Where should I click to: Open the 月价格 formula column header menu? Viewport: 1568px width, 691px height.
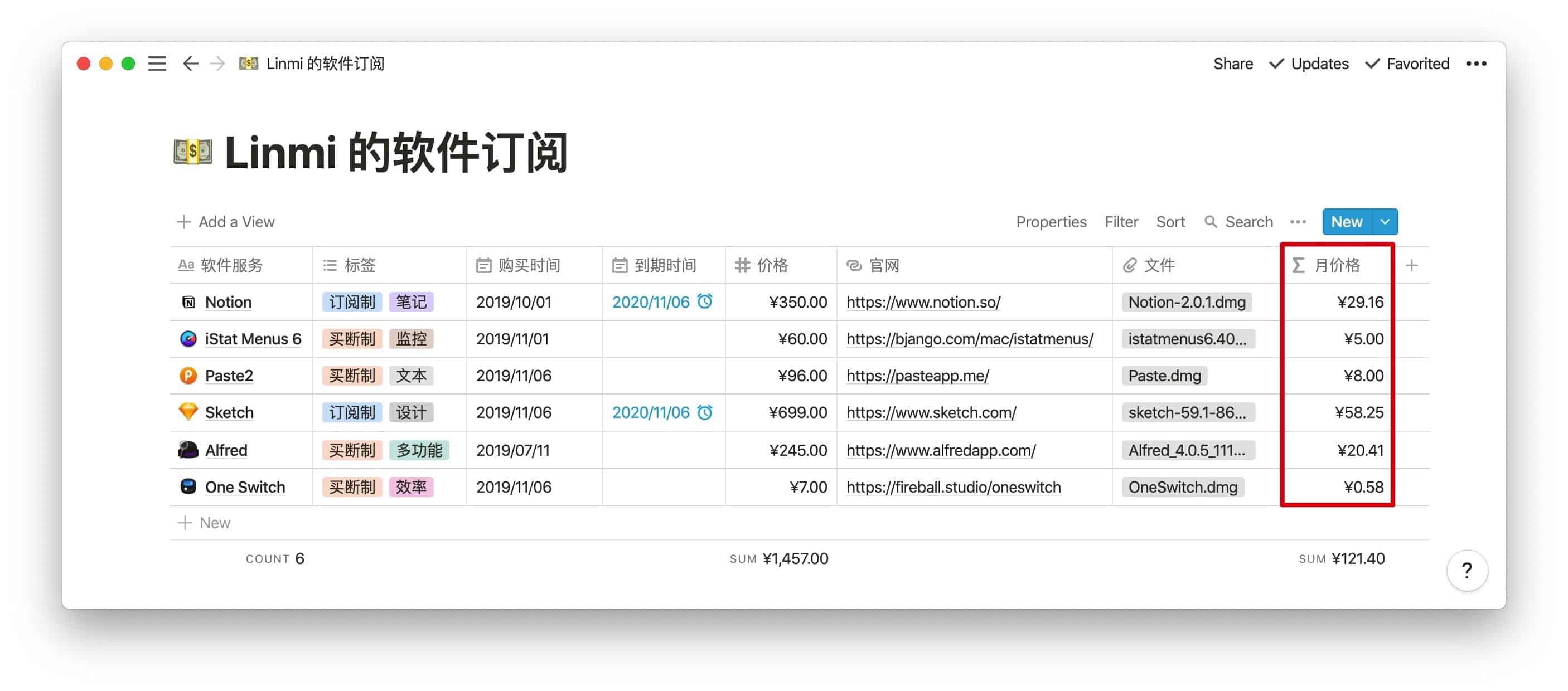pyautogui.click(x=1337, y=265)
